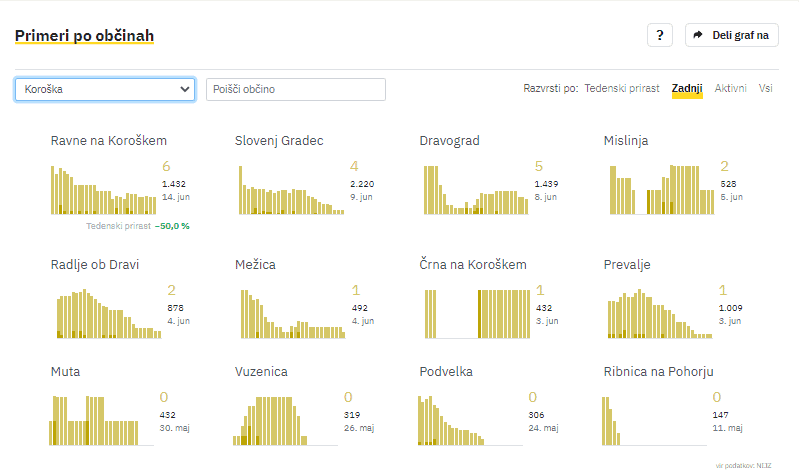
Task: Open the Primeri po občinah heading link
Action: [84, 36]
